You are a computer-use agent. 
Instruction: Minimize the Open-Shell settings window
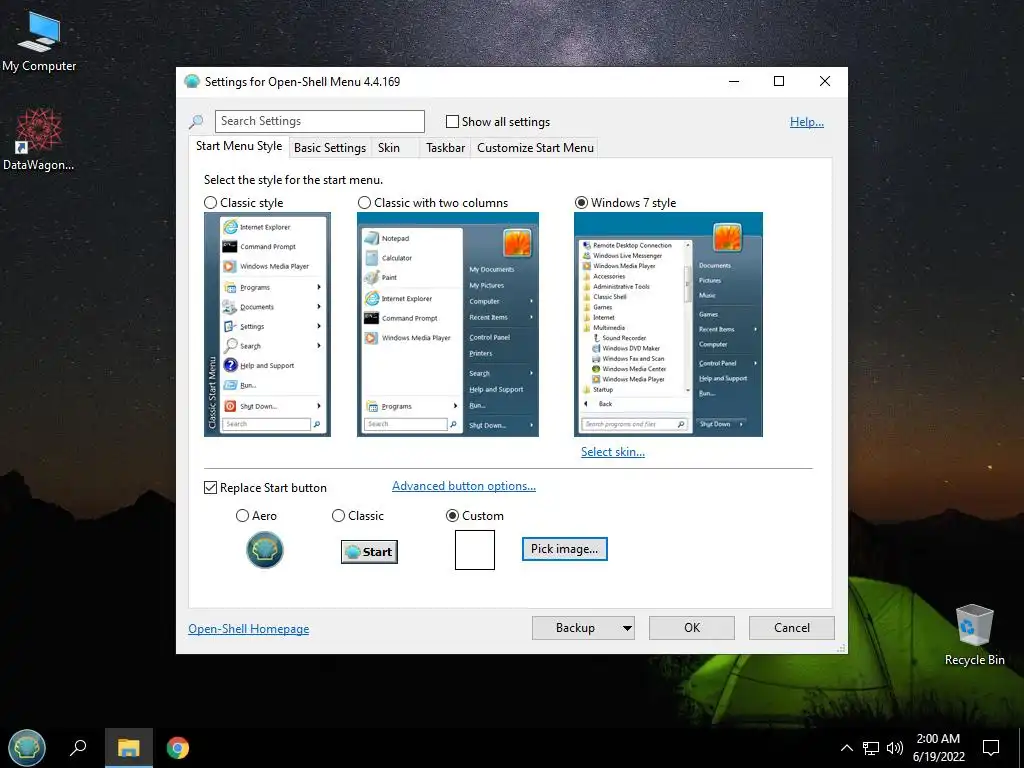[x=734, y=81]
